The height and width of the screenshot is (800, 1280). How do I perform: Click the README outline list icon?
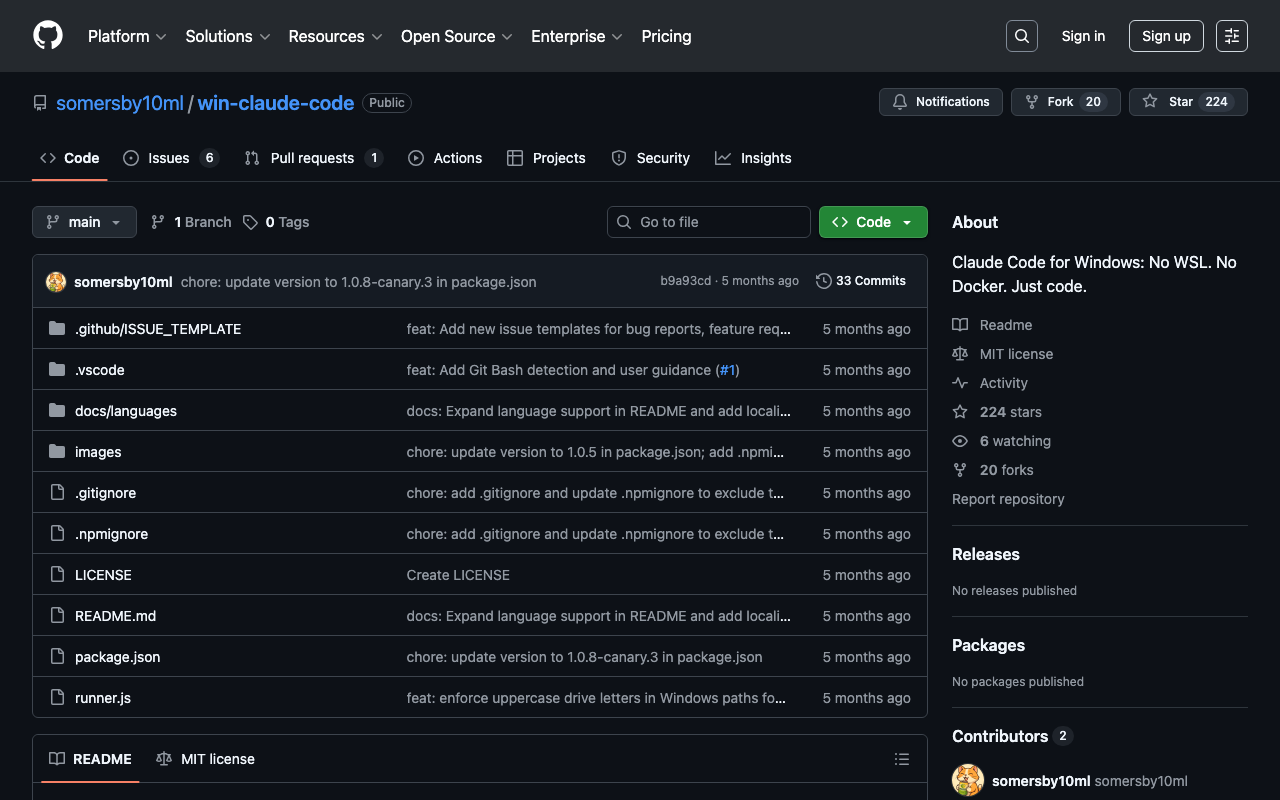tap(901, 759)
